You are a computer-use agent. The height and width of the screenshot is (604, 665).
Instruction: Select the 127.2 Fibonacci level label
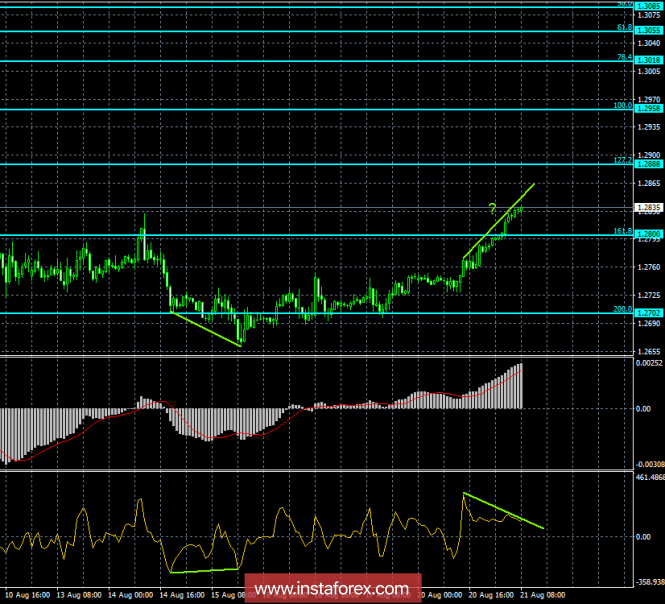tap(623, 160)
